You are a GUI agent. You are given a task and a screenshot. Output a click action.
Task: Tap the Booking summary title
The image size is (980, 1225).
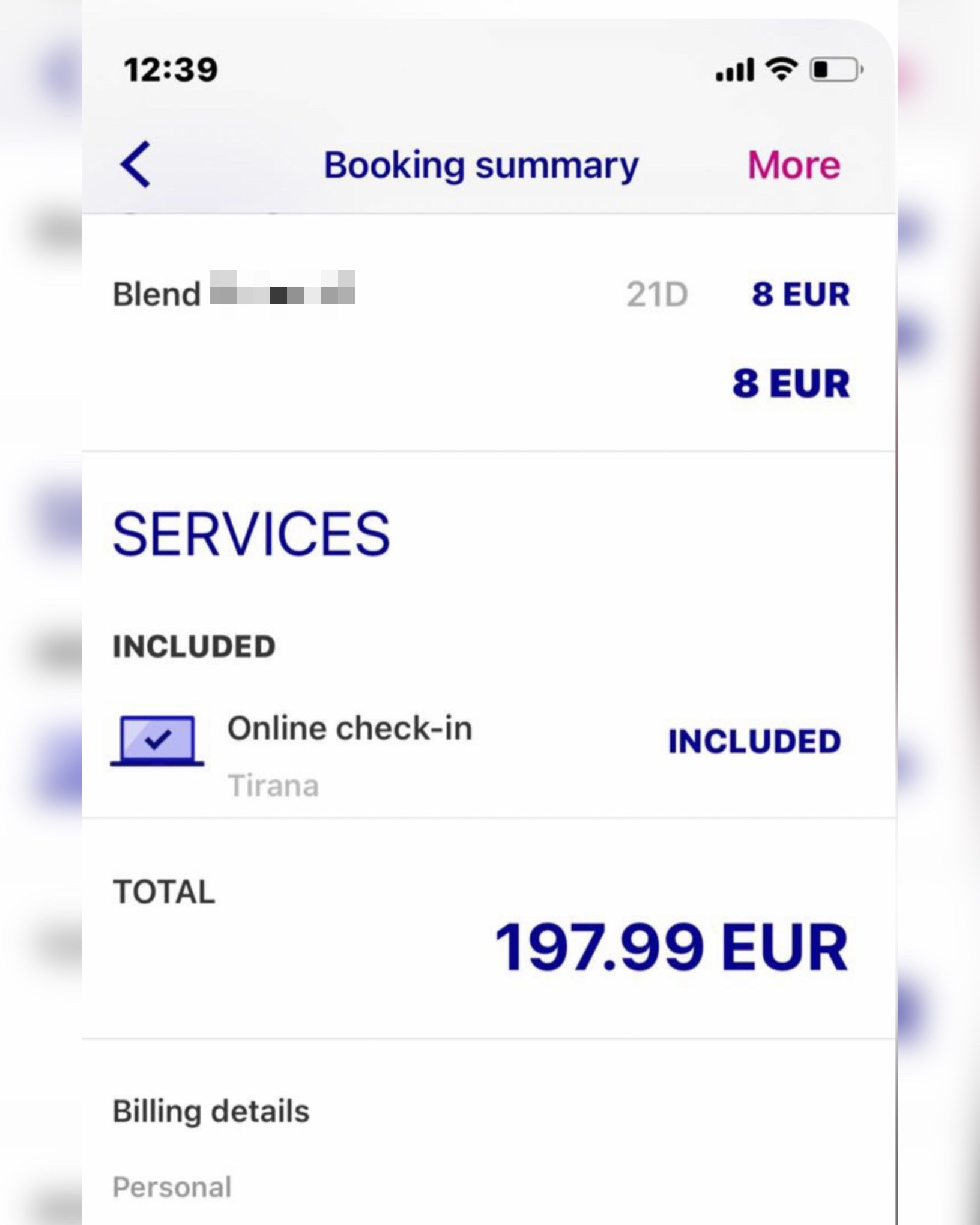point(481,166)
